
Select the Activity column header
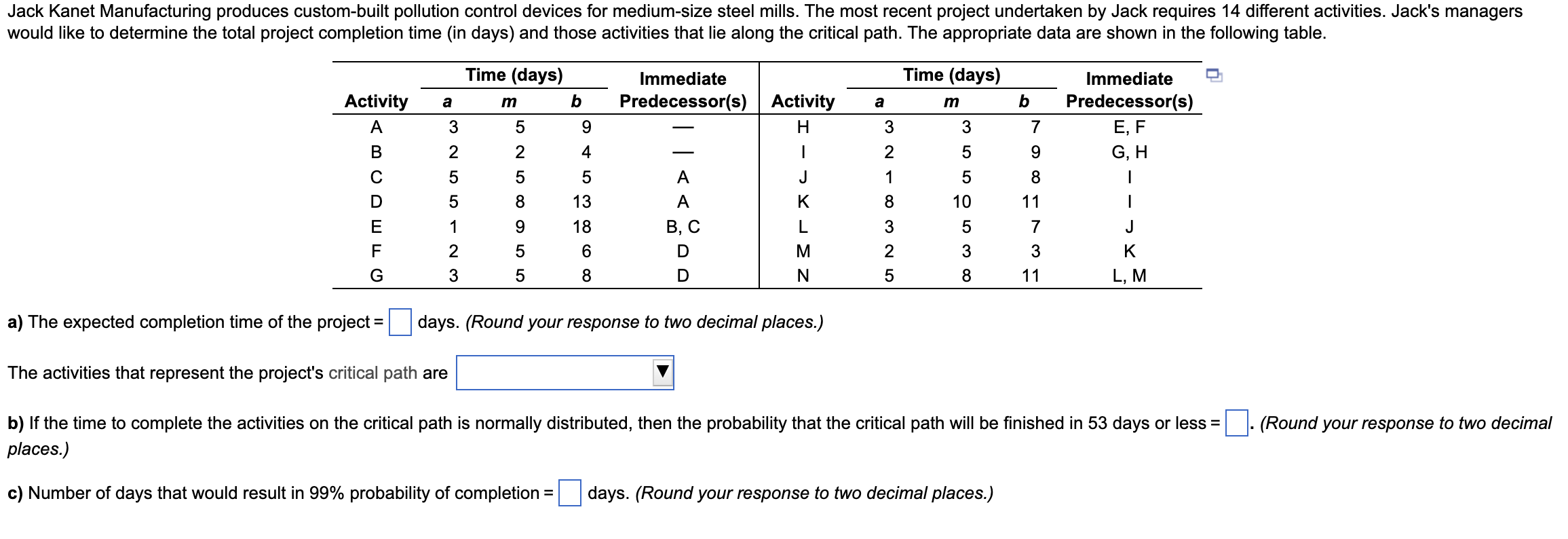point(377,102)
